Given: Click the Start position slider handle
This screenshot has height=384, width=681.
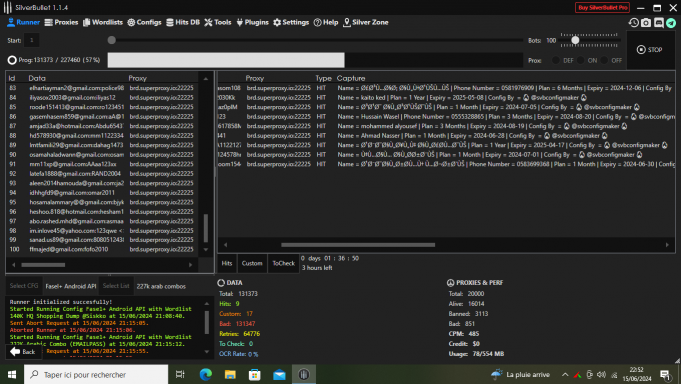Looking at the screenshot, I should point(112,40).
